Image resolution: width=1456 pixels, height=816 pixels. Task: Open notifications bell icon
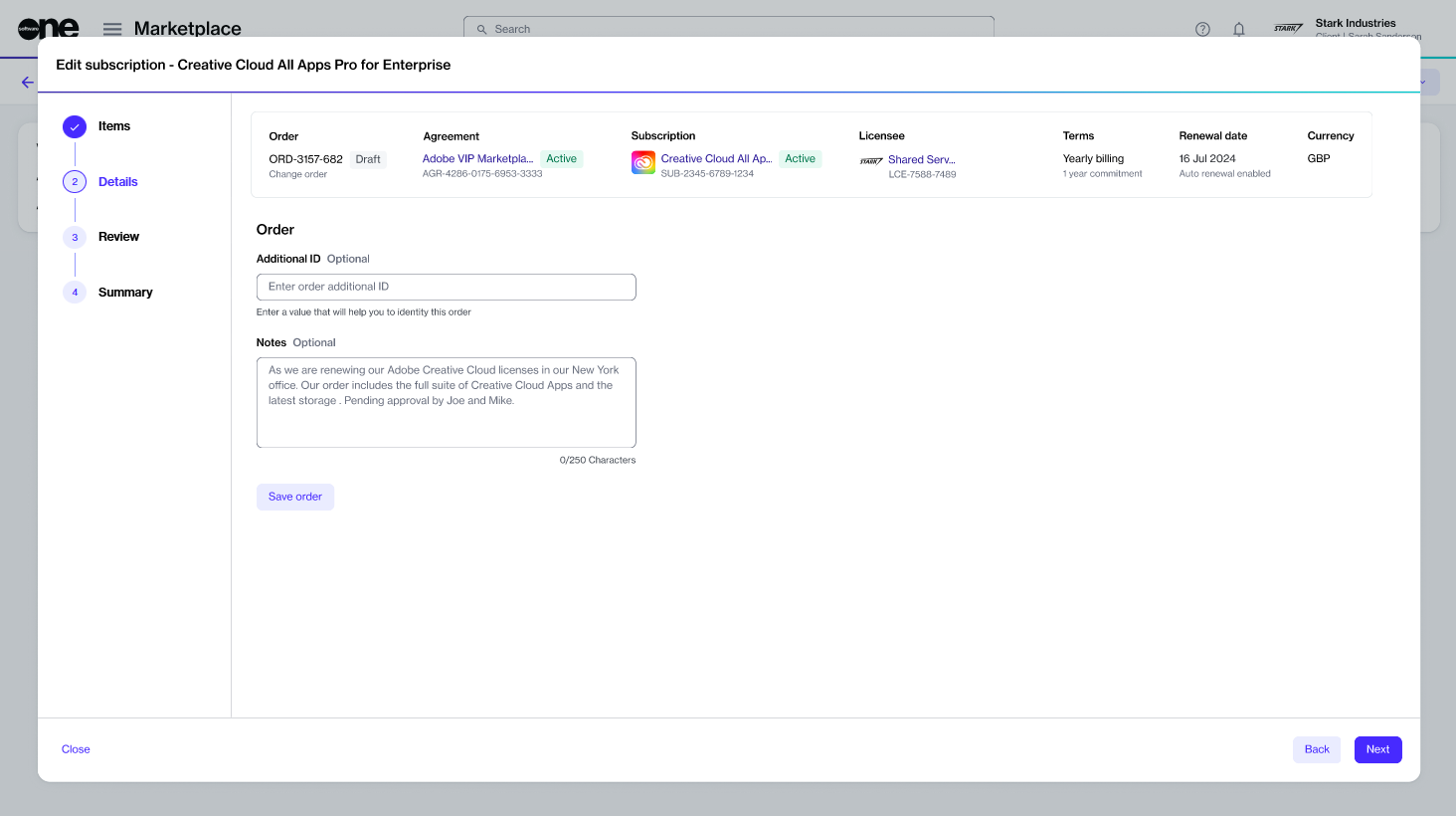click(x=1238, y=29)
